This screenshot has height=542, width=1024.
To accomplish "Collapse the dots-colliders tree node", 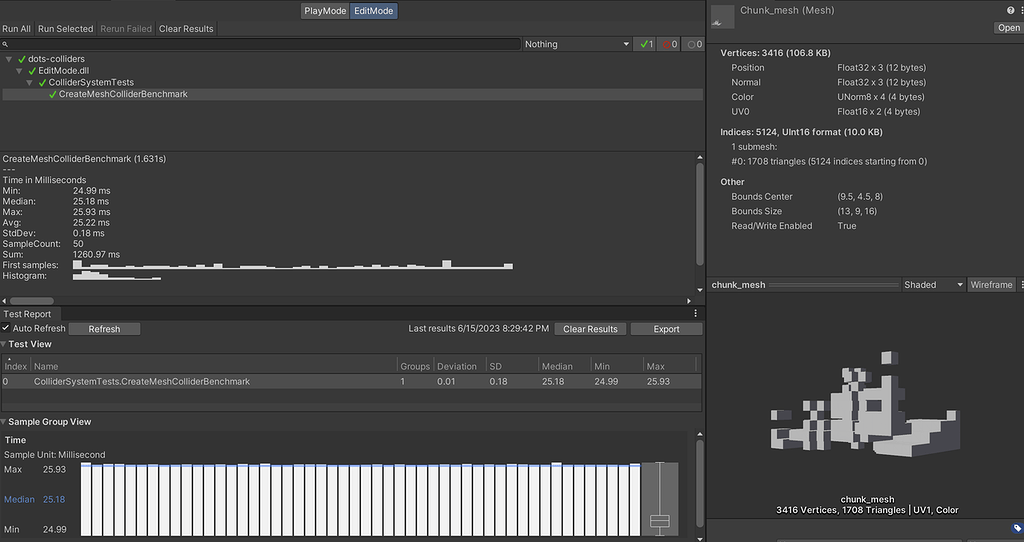I will [x=9, y=59].
